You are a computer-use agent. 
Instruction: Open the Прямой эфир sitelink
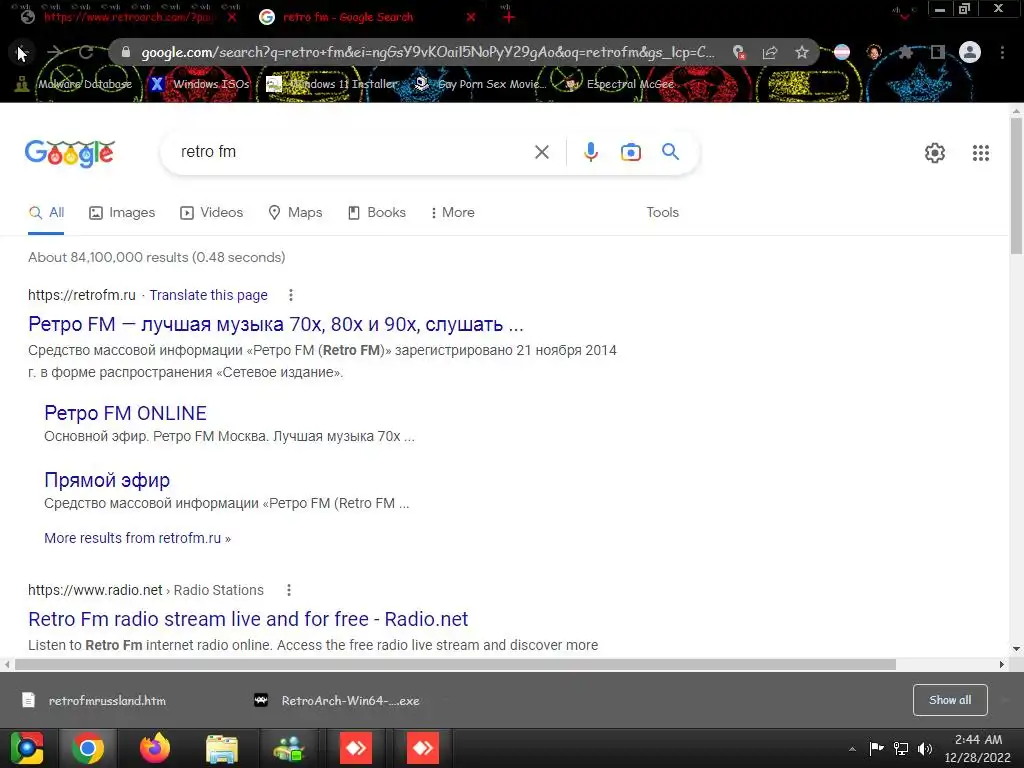(x=107, y=480)
